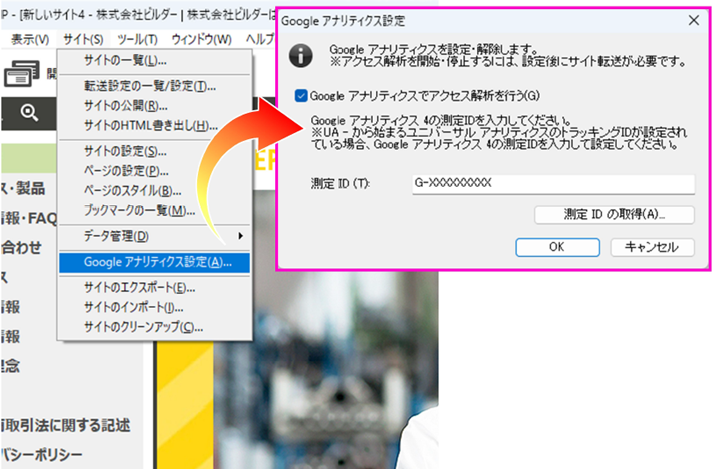Viewport: 720px width, 469px height.
Task: Select Google アナリティクス設定(A) menu entry
Action: [x=157, y=262]
